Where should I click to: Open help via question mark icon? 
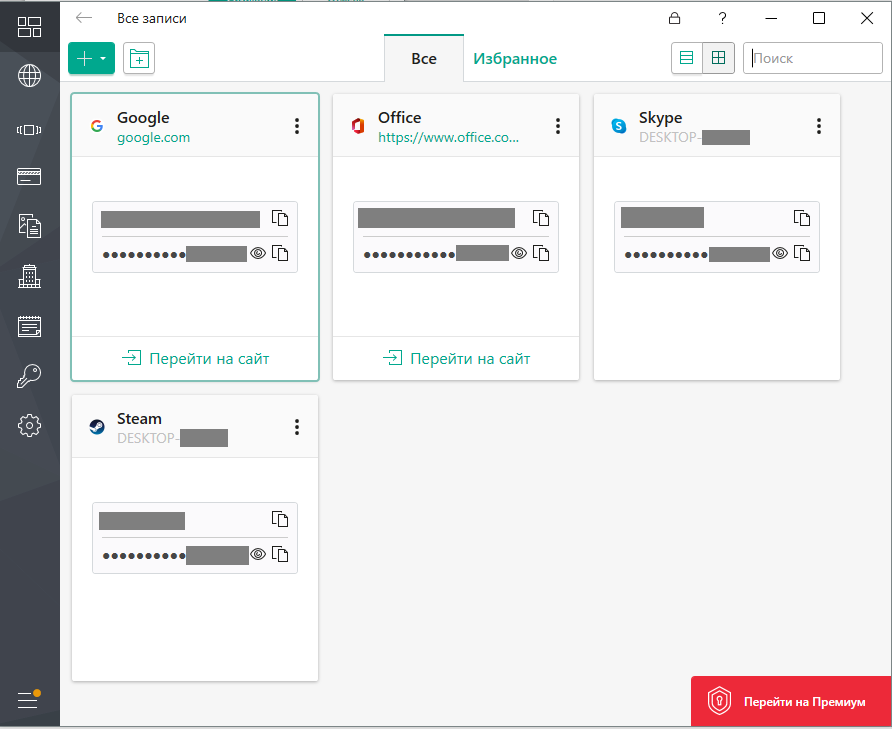(722, 18)
